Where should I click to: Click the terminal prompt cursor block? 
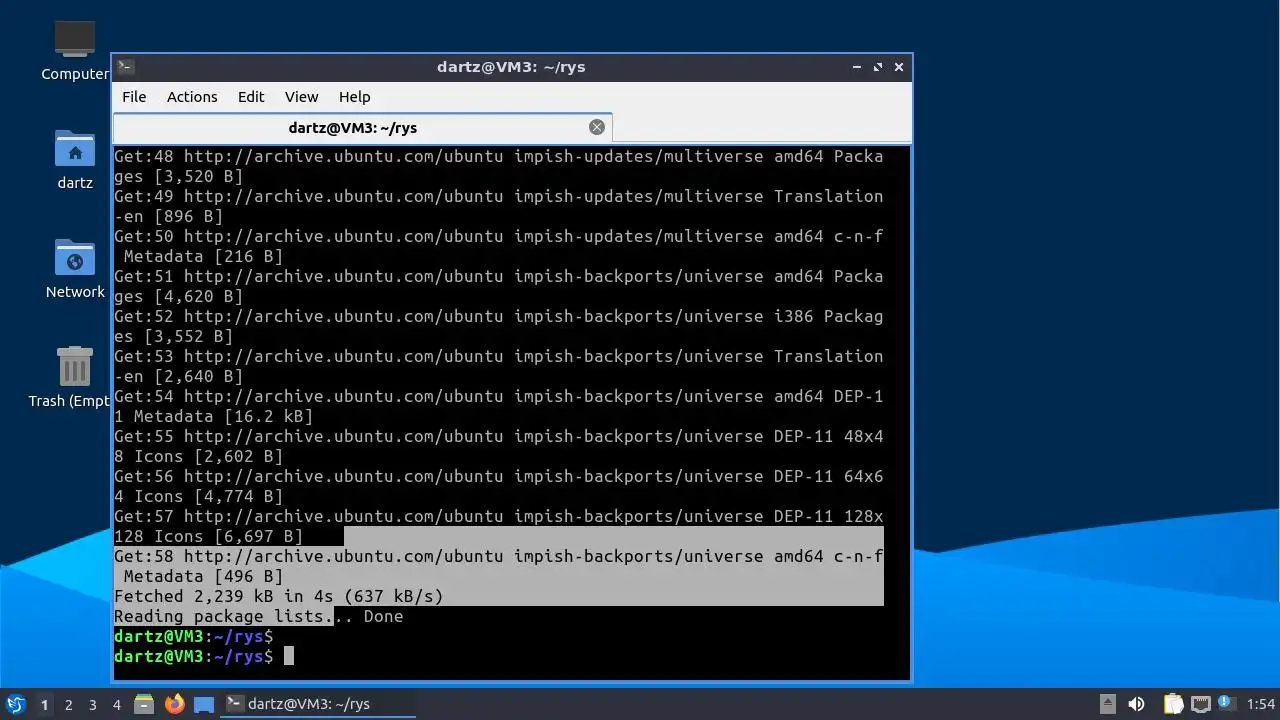[x=289, y=656]
